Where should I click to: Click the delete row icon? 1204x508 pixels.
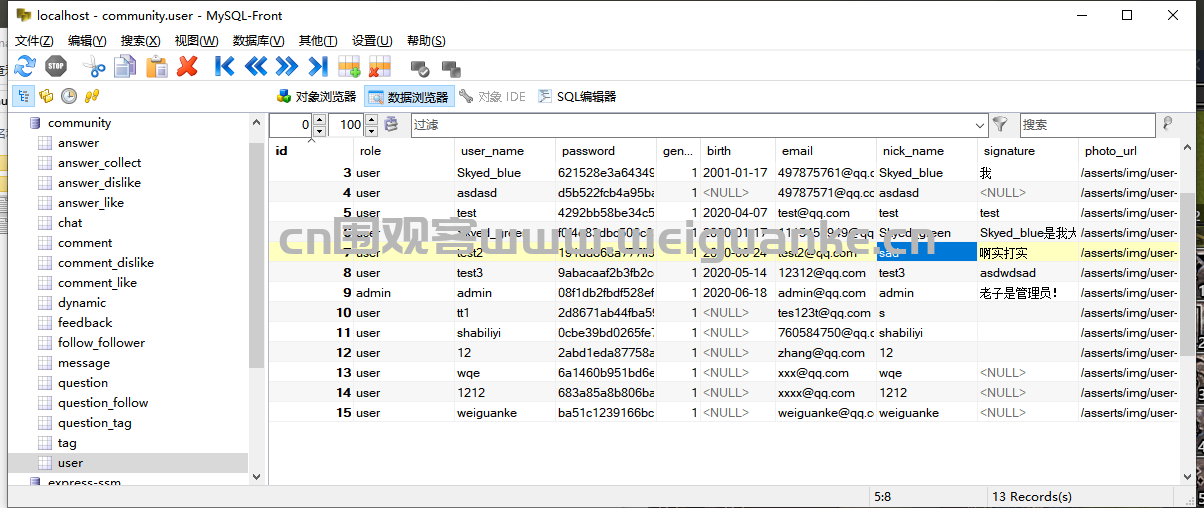380,67
